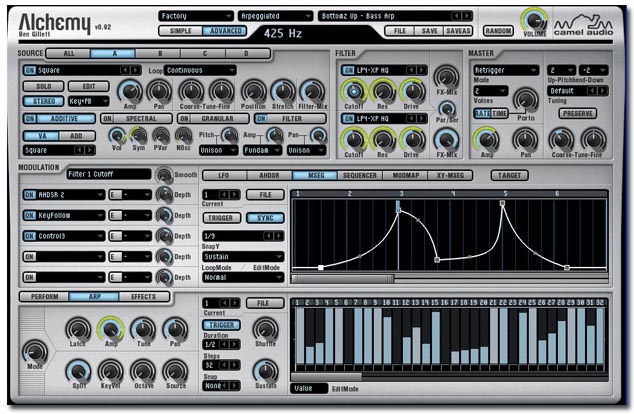
Task: Turn the arp Split knob
Action: [78, 371]
